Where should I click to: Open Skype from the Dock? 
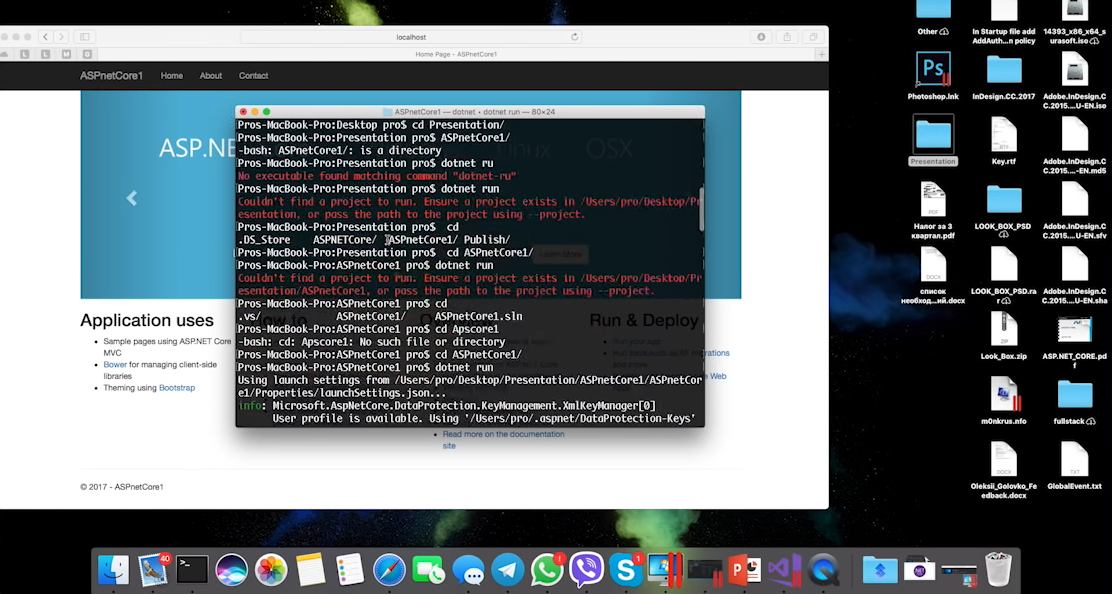[626, 569]
